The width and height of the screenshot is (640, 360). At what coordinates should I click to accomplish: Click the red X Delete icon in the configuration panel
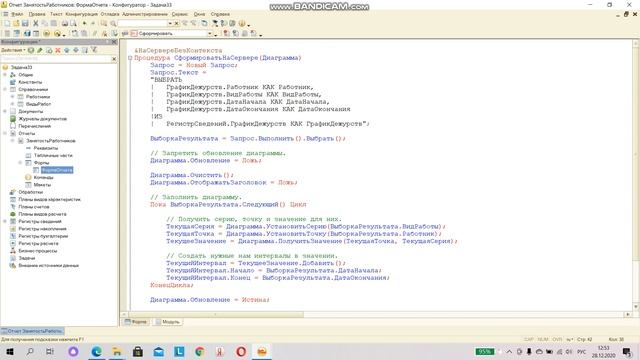[x=58, y=50]
